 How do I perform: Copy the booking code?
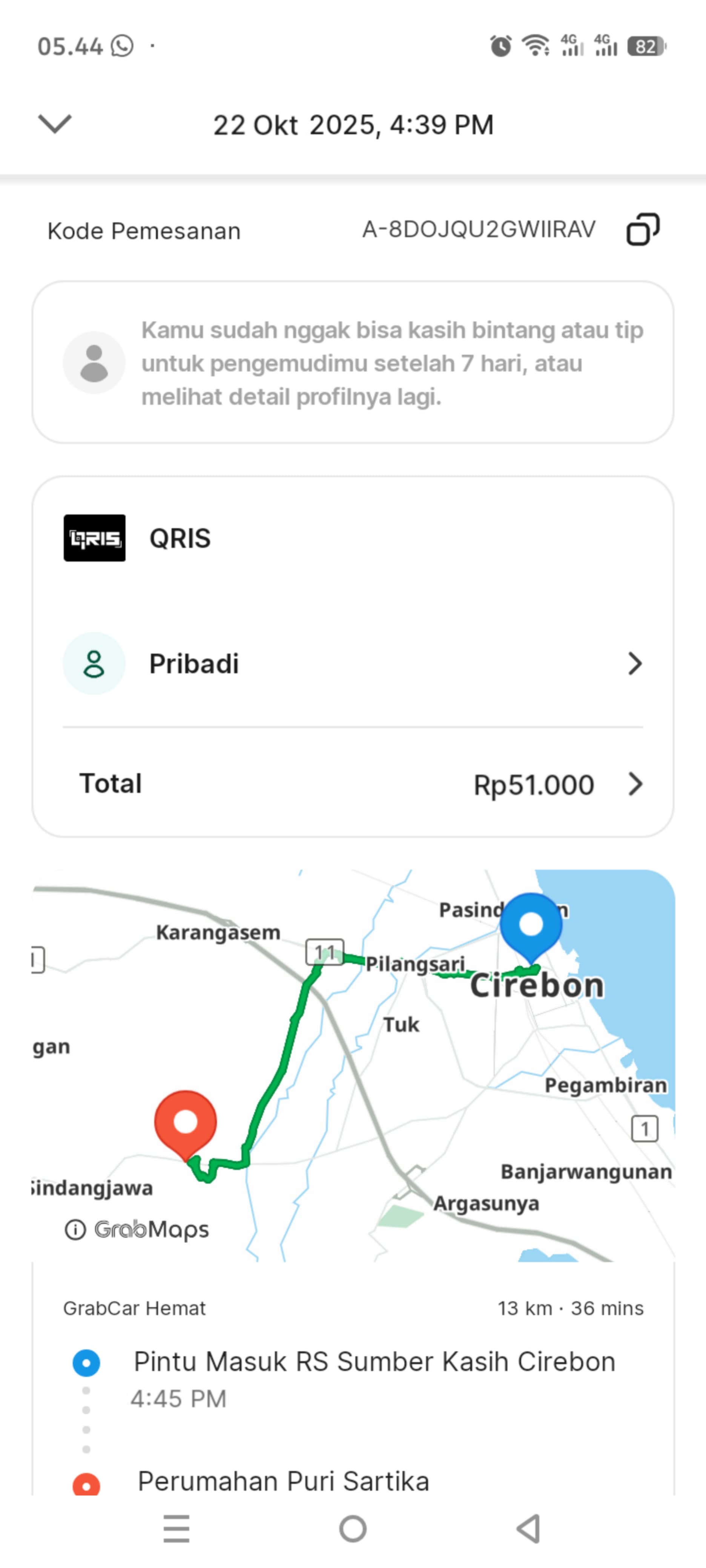(x=643, y=230)
